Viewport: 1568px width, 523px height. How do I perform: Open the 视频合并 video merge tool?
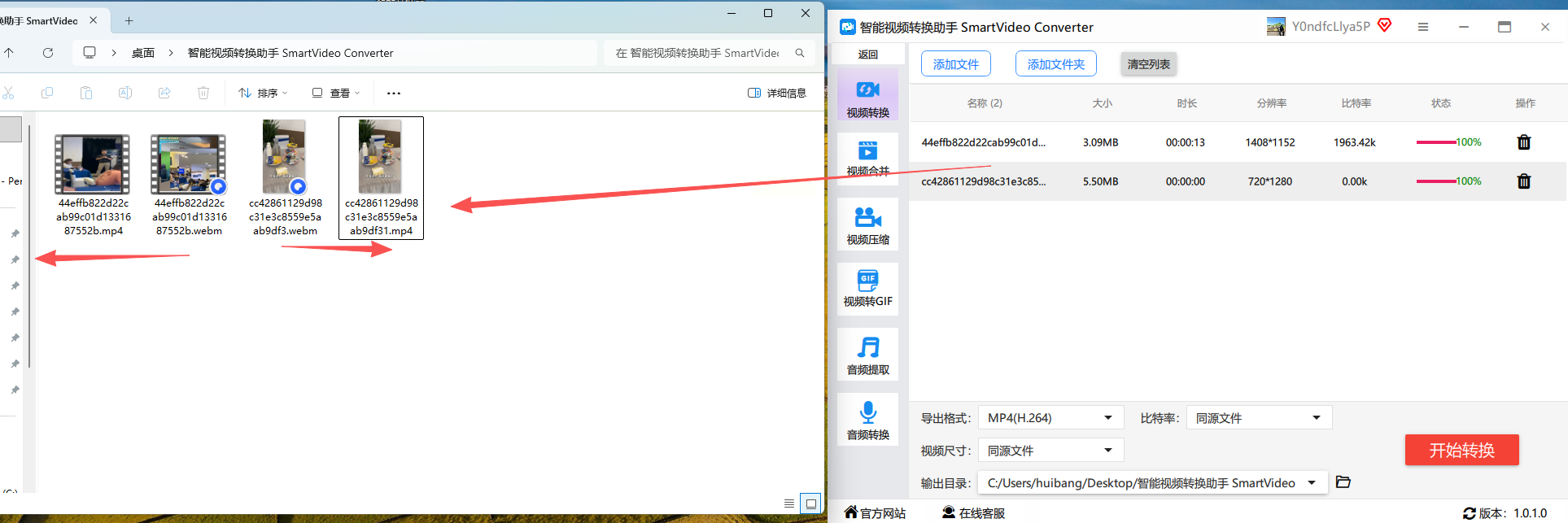pos(867,159)
